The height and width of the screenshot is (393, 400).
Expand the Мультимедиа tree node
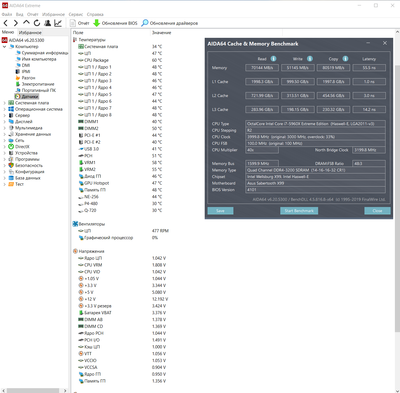click(5, 128)
